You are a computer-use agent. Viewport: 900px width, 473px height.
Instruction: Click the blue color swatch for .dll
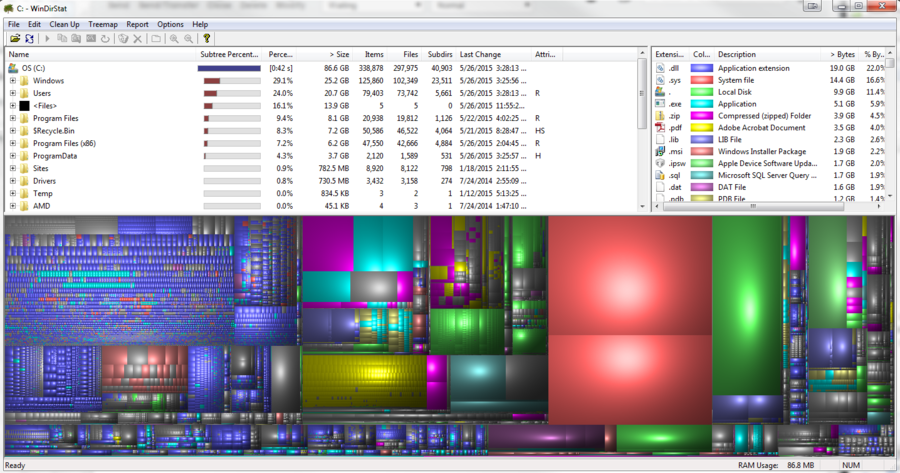(702, 68)
